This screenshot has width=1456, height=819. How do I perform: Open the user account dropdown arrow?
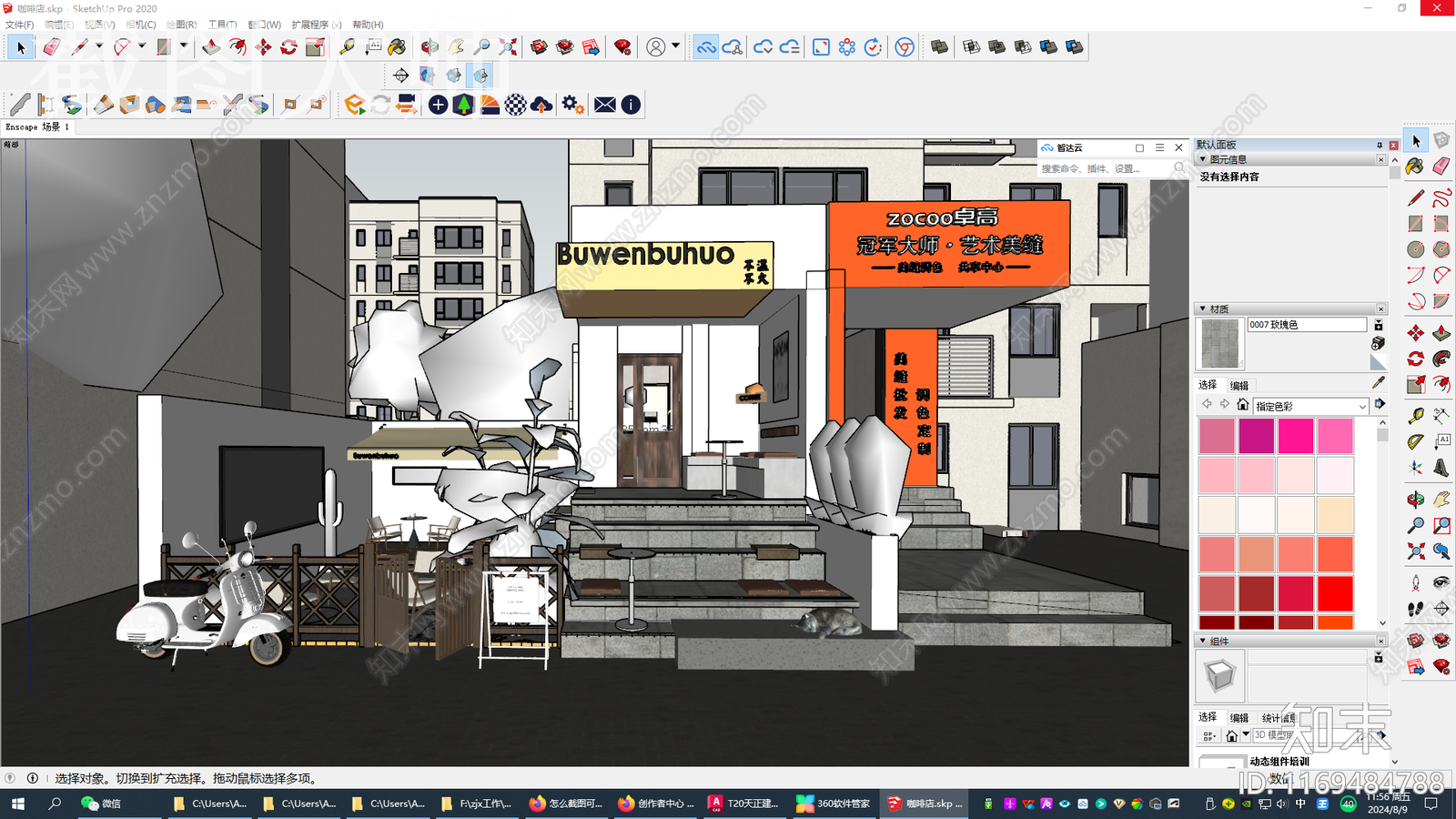click(675, 46)
